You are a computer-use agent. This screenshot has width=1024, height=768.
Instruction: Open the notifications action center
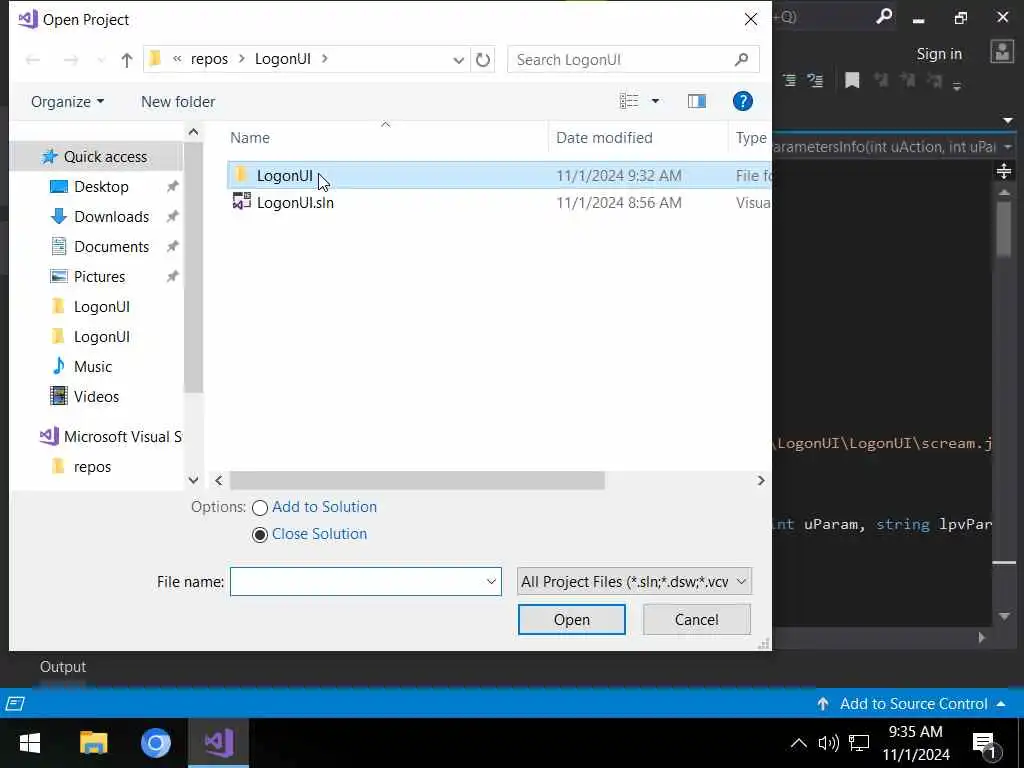(985, 743)
